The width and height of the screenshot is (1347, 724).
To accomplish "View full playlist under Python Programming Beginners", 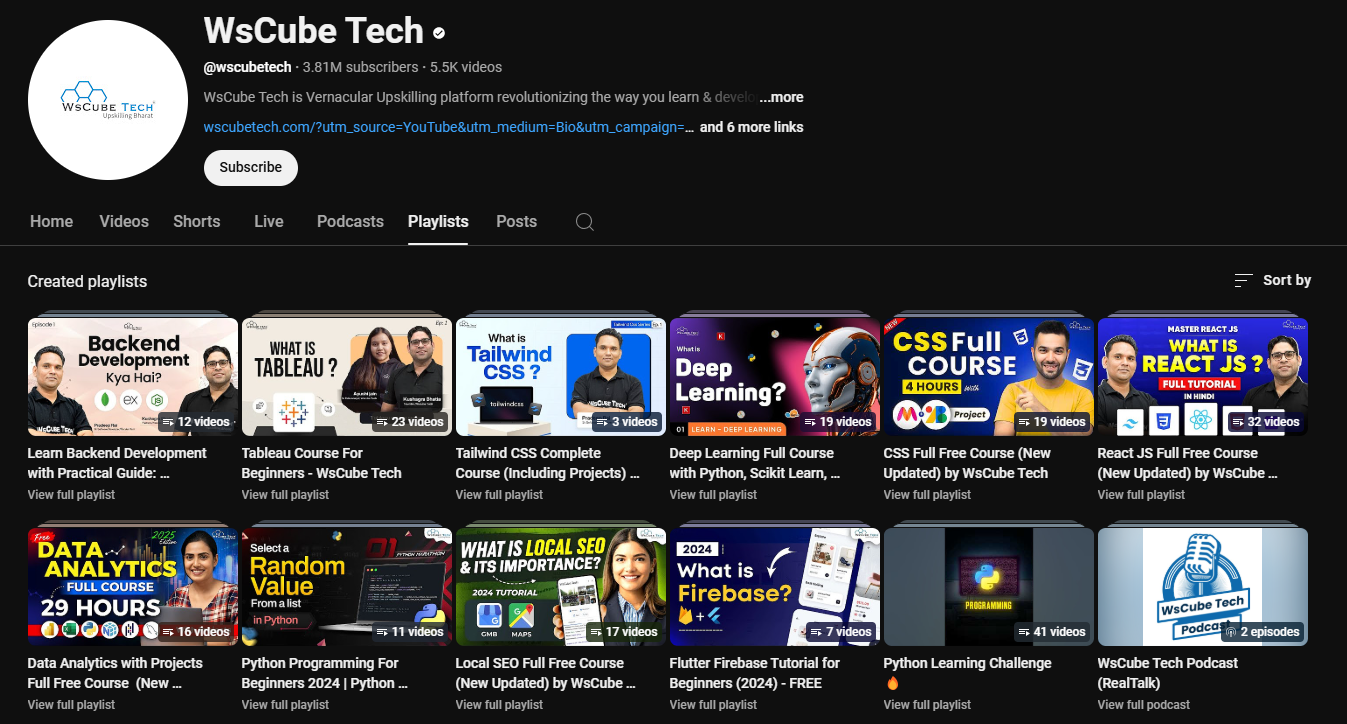I will (285, 705).
